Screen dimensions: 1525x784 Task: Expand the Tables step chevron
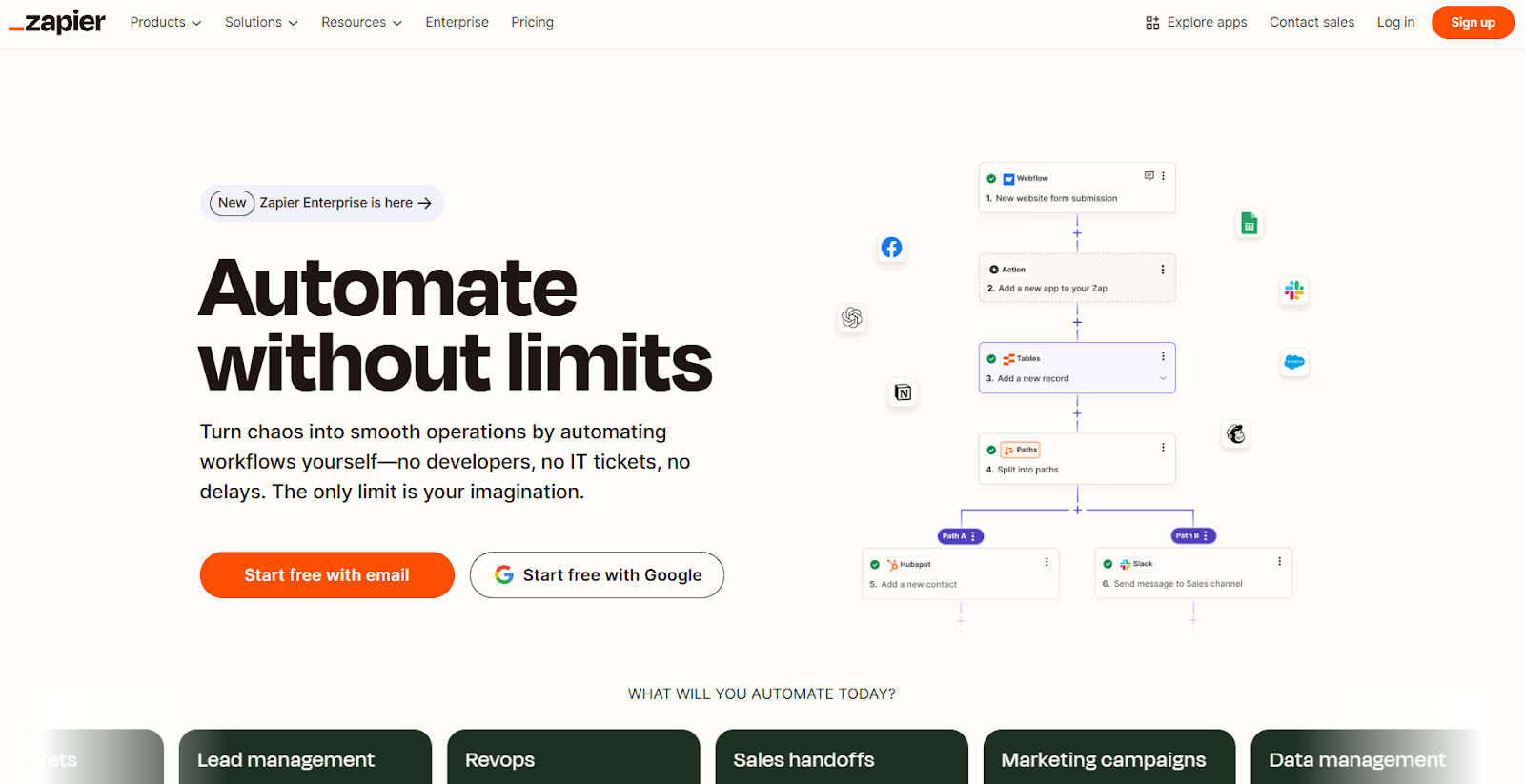click(x=1163, y=378)
